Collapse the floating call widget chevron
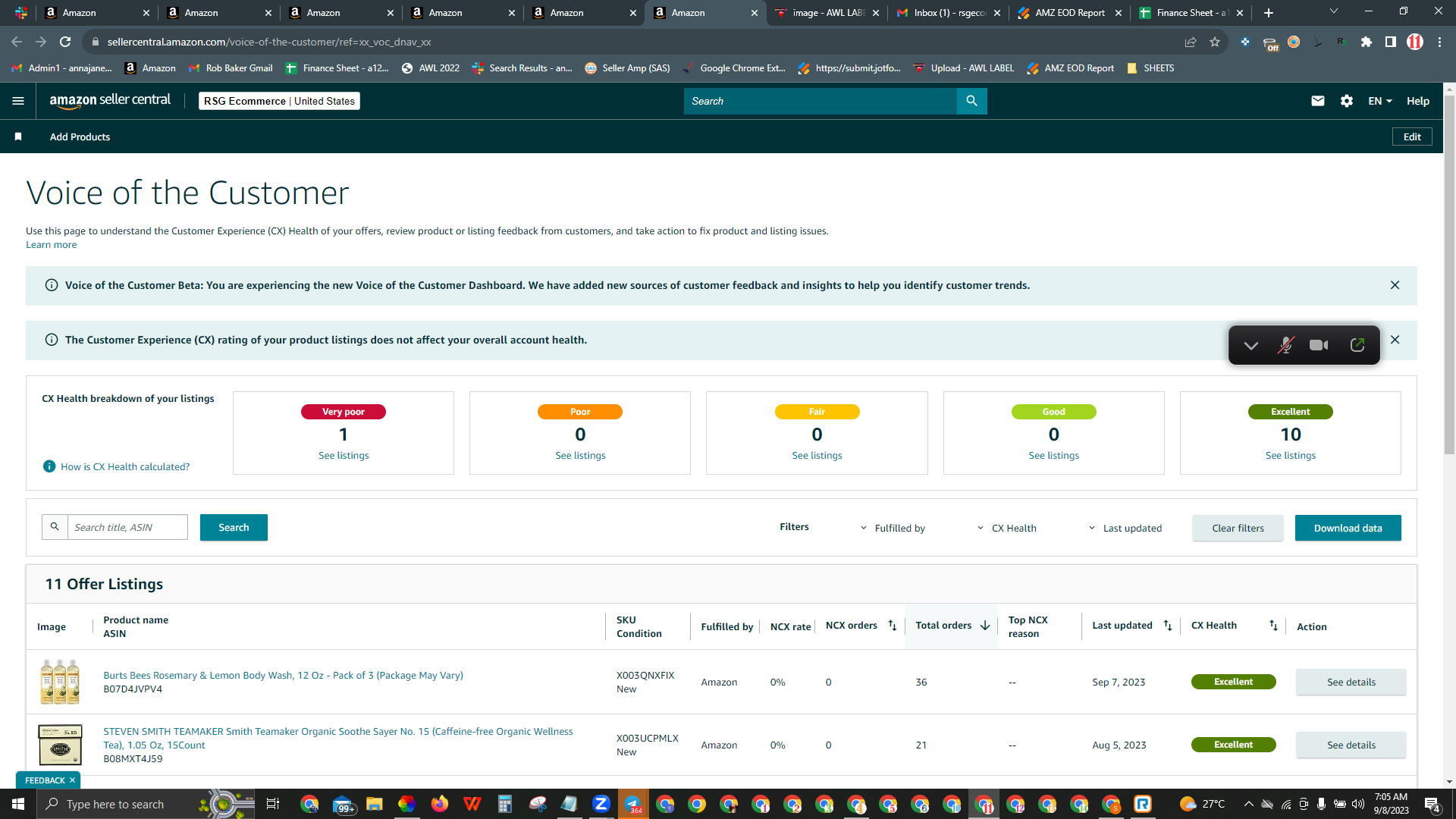The width and height of the screenshot is (1456, 819). [1251, 346]
